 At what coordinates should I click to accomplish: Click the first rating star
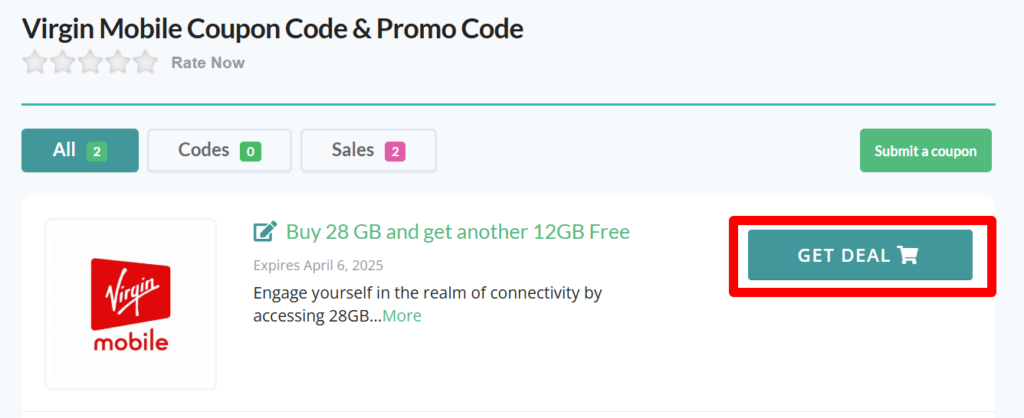click(35, 62)
